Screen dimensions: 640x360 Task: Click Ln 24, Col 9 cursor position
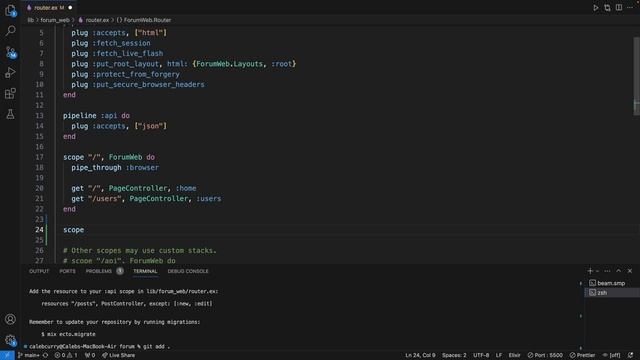(420, 355)
